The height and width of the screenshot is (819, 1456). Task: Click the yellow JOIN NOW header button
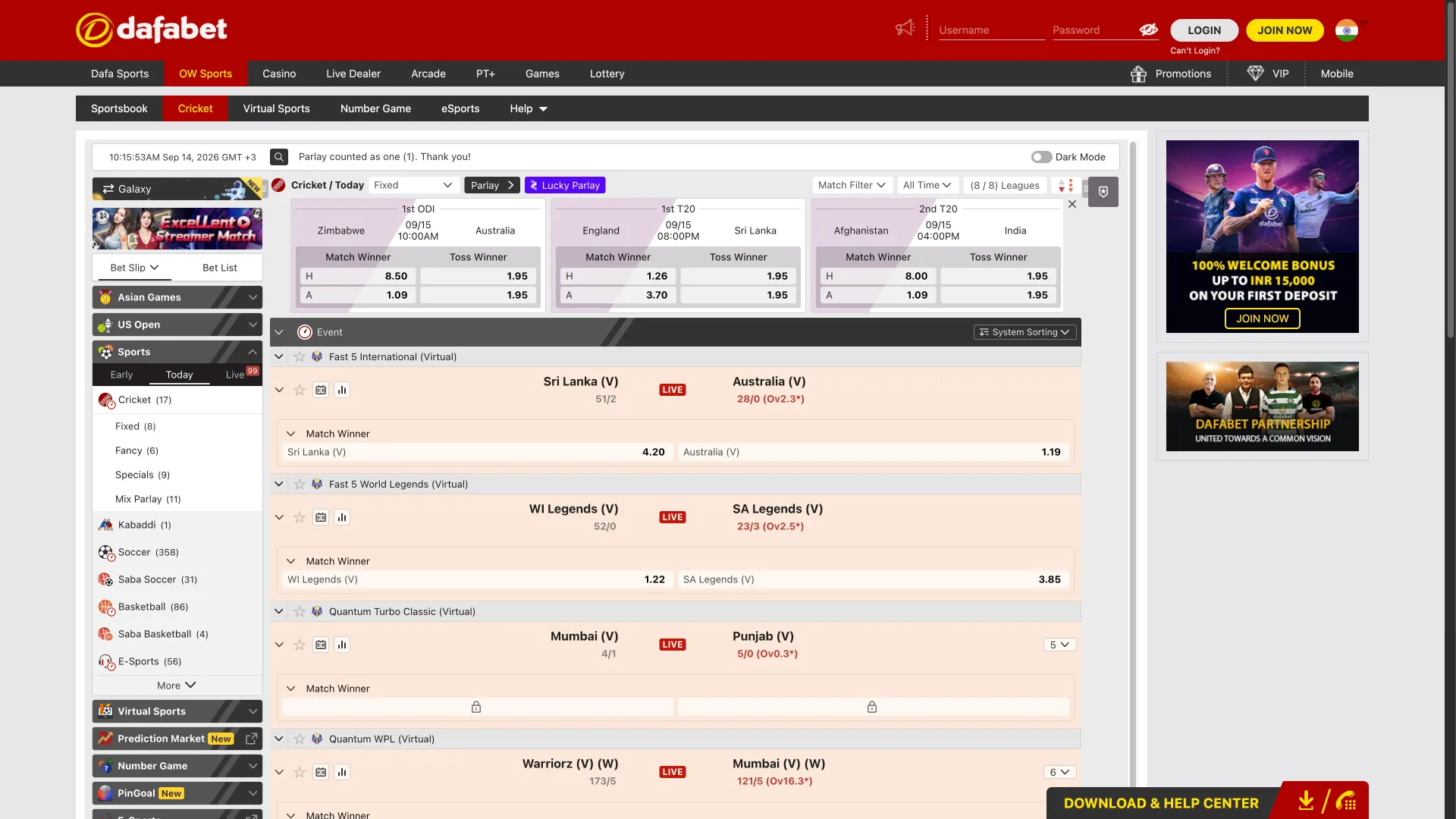pos(1285,30)
